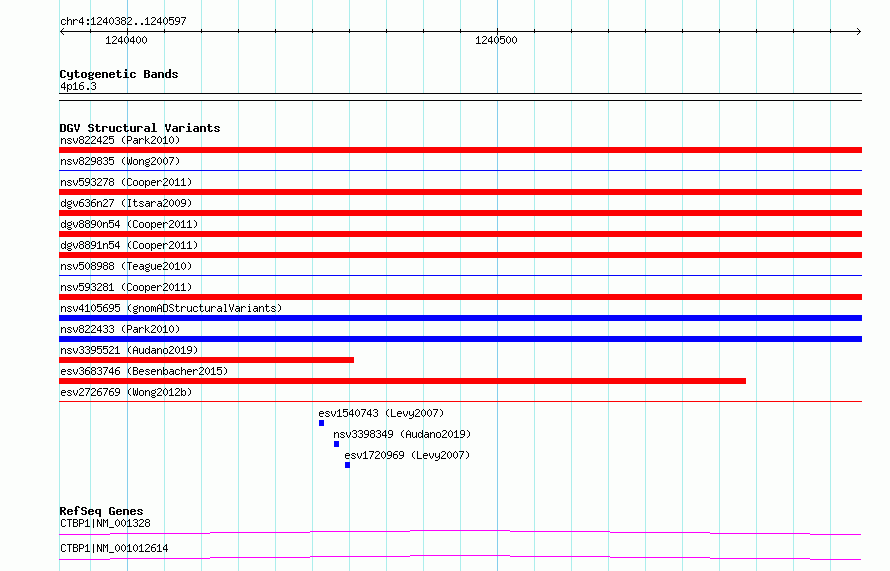Click the blue bar under nsv822433
The height and width of the screenshot is (571, 890).
(460, 339)
